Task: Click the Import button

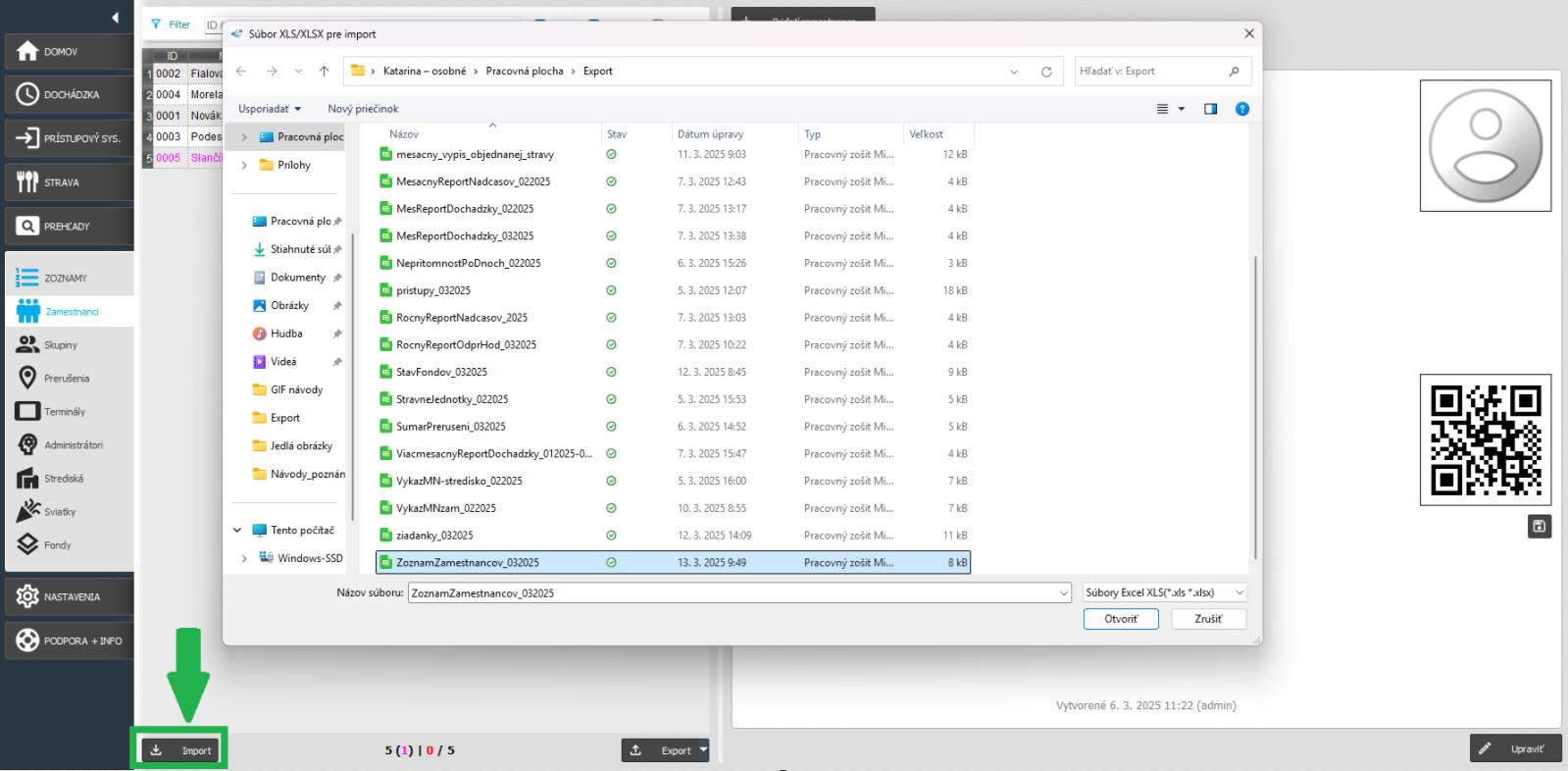Action: pos(182,750)
